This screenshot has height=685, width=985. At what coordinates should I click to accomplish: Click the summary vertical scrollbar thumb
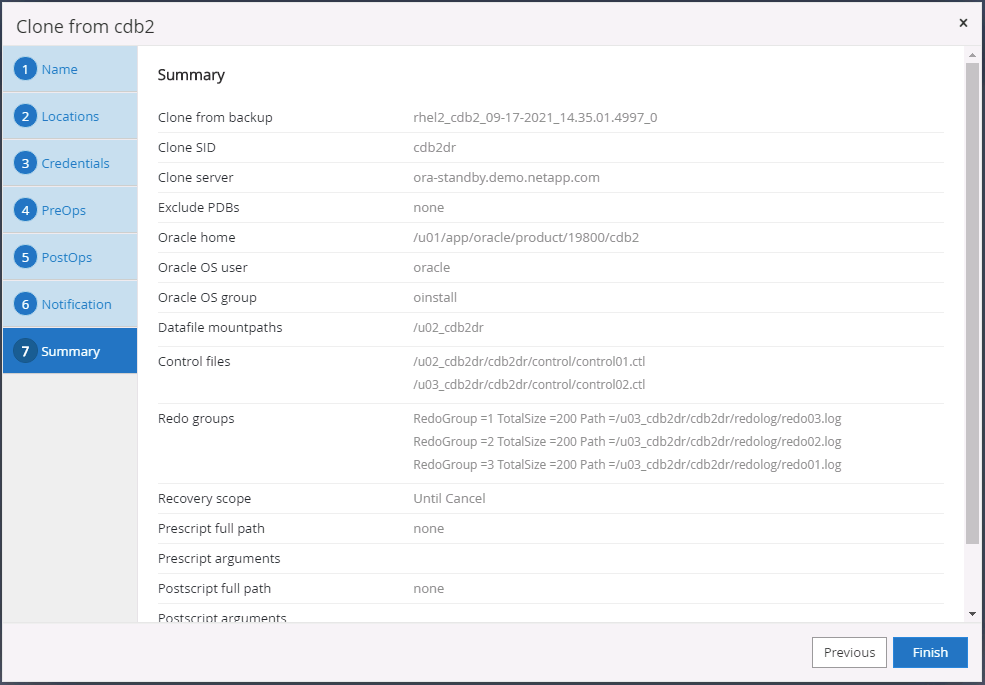tap(972, 300)
